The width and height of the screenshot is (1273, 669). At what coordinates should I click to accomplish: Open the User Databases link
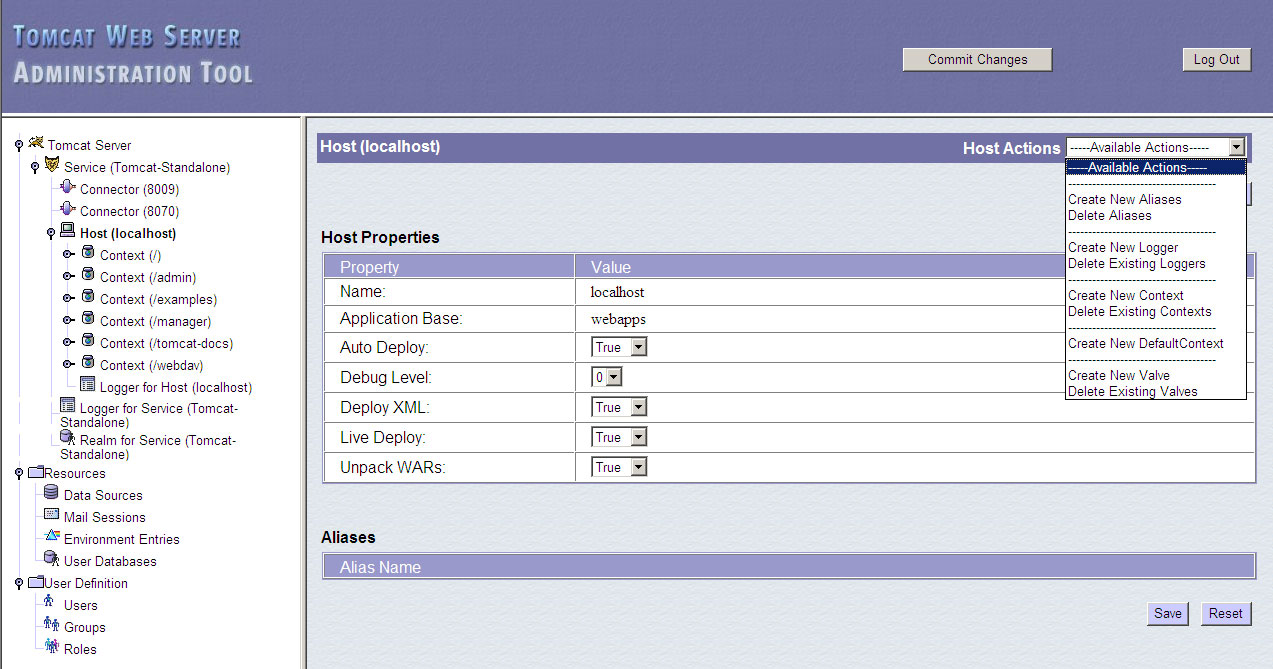tap(110, 561)
